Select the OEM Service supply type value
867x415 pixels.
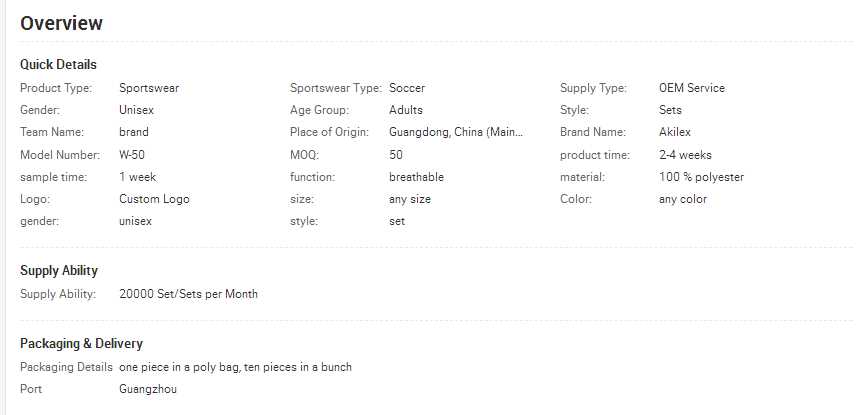(x=692, y=88)
